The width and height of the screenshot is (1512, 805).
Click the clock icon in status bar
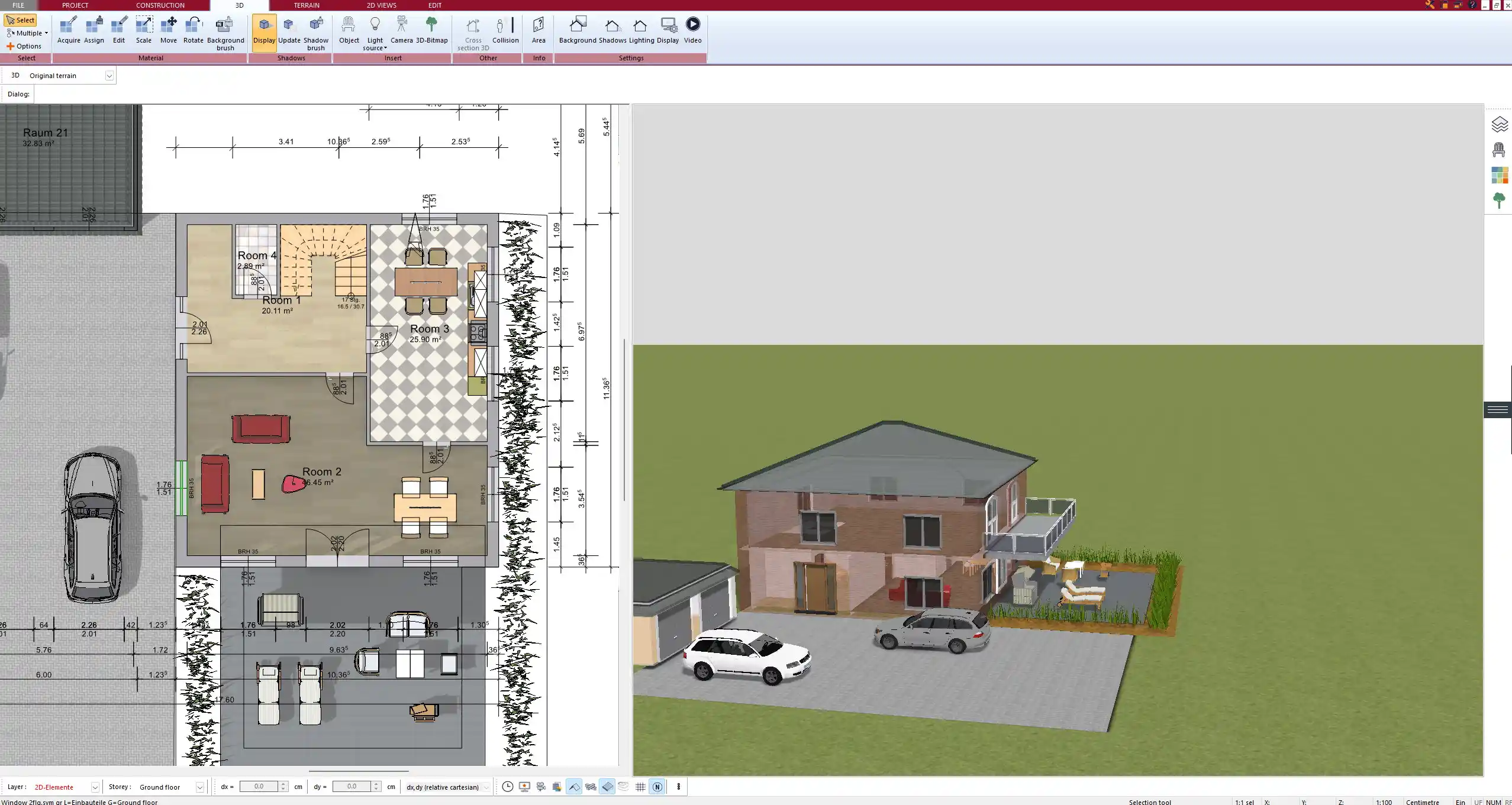pos(507,787)
